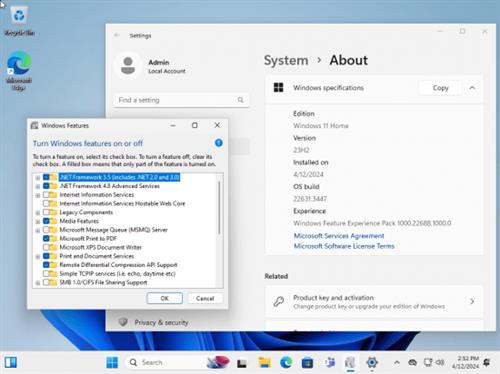500x374 pixels.
Task: Click Cancel in Windows Features dialog
Action: pos(205,298)
